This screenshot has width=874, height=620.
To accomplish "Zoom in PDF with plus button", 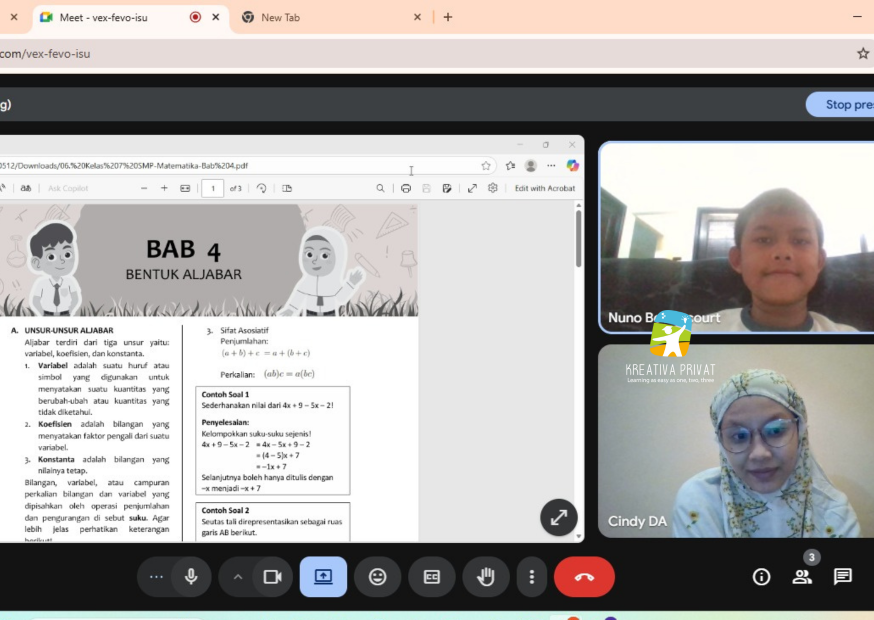I will (164, 188).
